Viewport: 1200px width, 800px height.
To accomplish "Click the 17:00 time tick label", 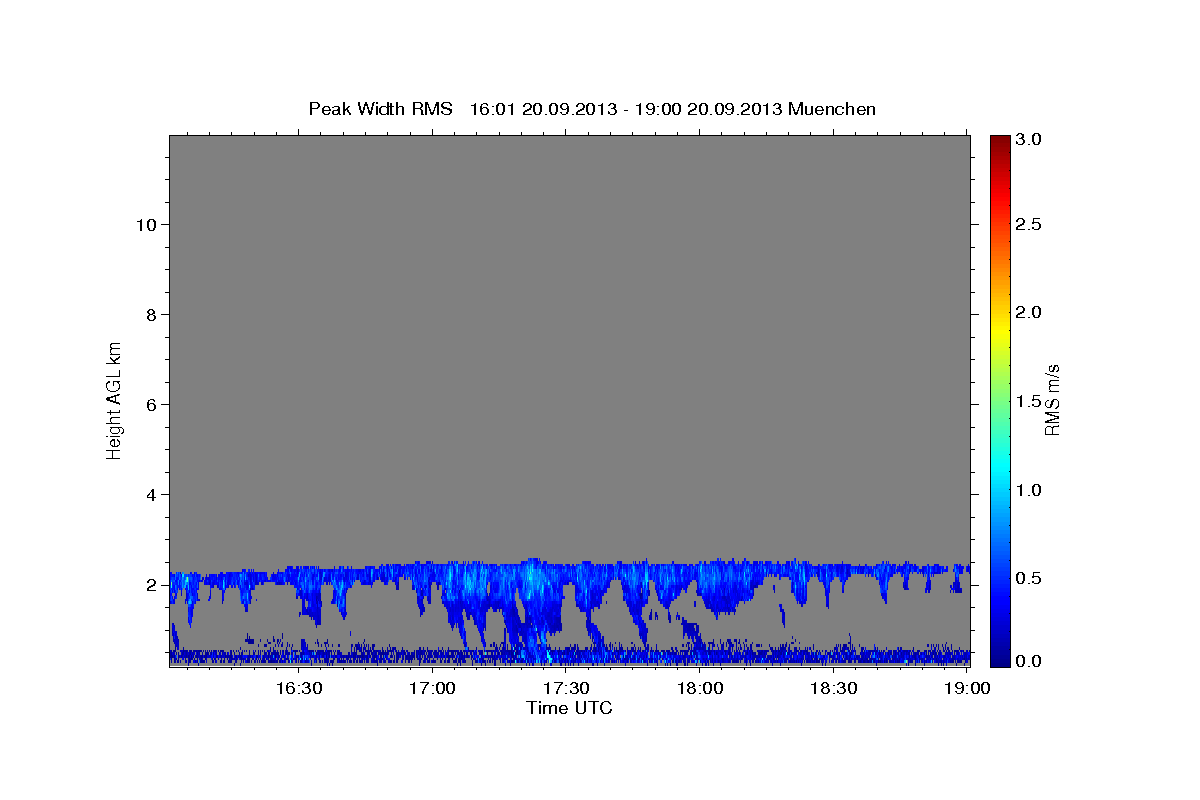I will click(x=432, y=688).
